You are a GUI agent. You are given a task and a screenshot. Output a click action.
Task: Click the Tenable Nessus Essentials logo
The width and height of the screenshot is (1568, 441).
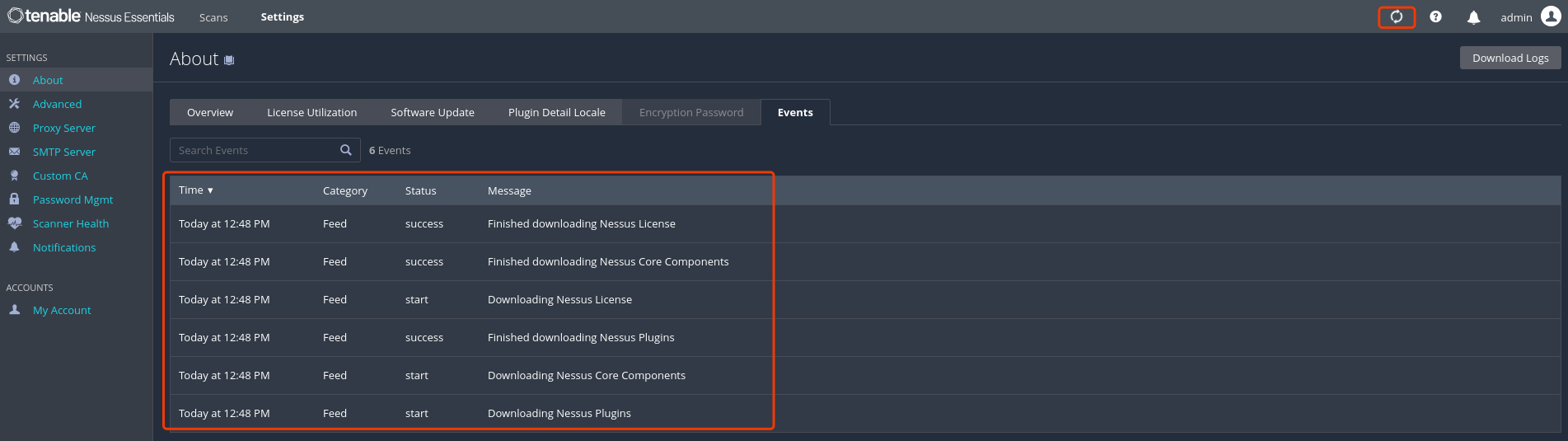[x=91, y=16]
